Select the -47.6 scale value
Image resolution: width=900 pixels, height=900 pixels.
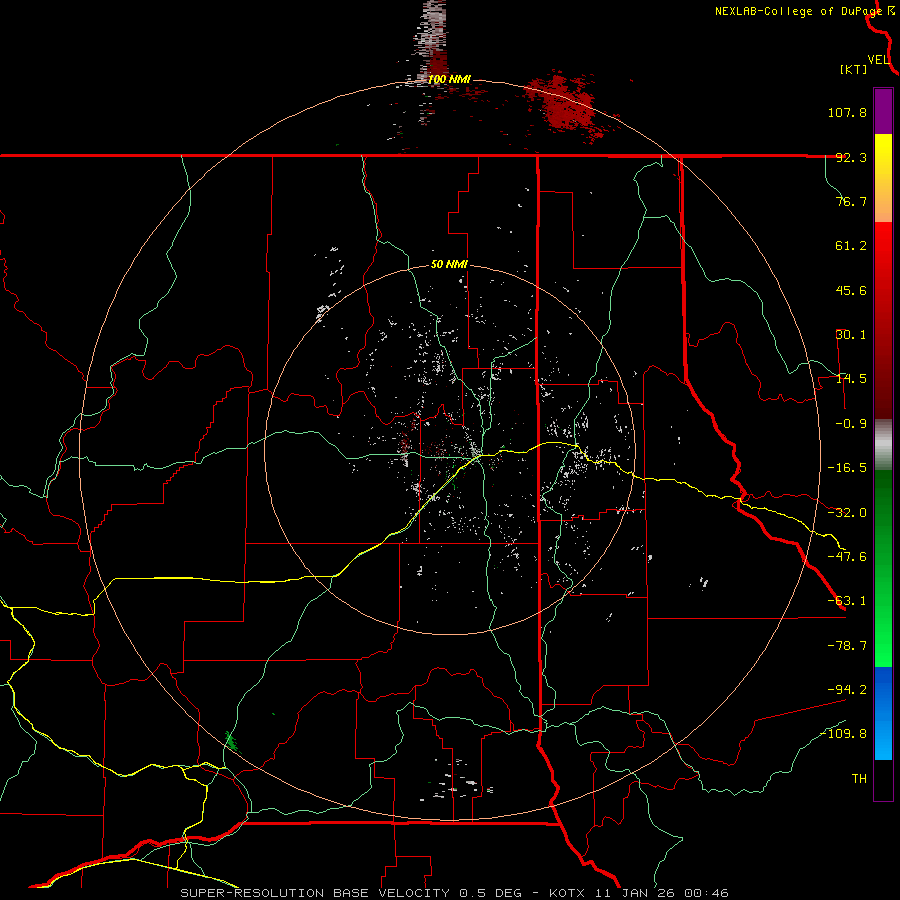[847, 557]
